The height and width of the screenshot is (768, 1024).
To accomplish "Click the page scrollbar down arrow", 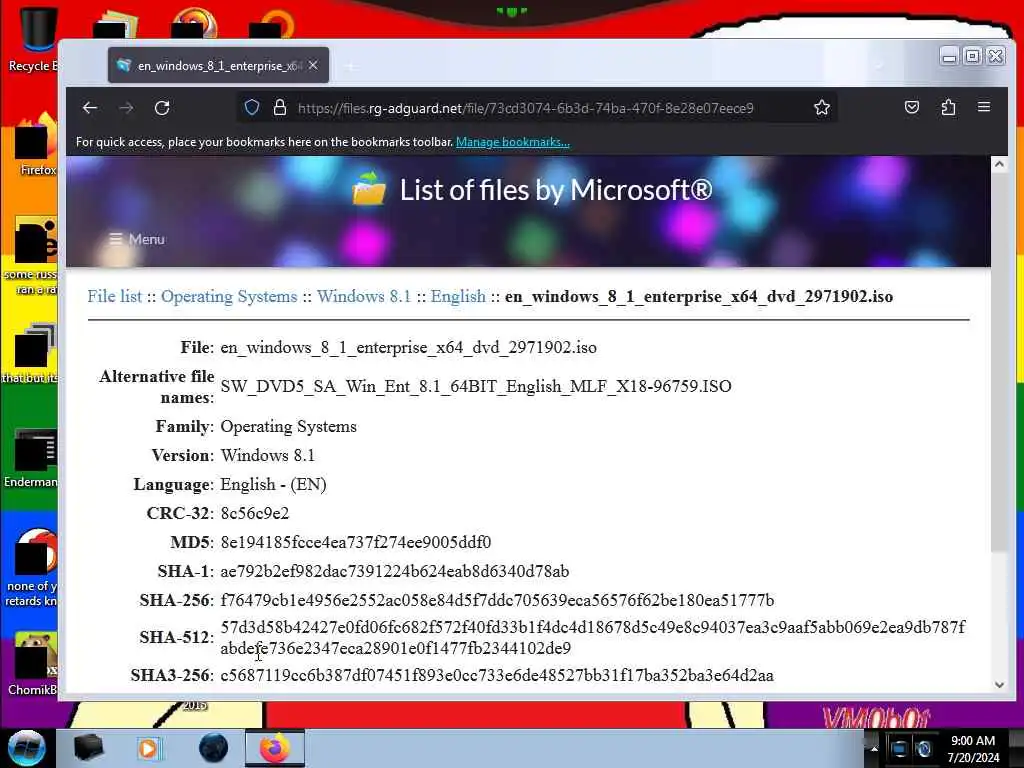I will (x=999, y=684).
